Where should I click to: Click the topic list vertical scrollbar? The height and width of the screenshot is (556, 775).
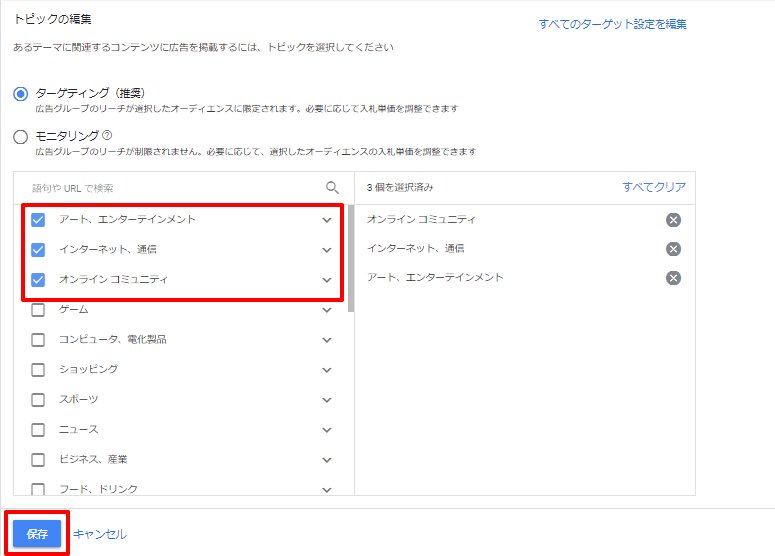(x=351, y=258)
